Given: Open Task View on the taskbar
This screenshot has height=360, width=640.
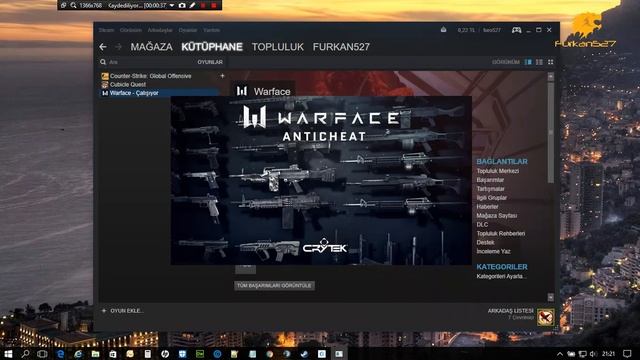Looking at the screenshot, I should [x=42, y=353].
